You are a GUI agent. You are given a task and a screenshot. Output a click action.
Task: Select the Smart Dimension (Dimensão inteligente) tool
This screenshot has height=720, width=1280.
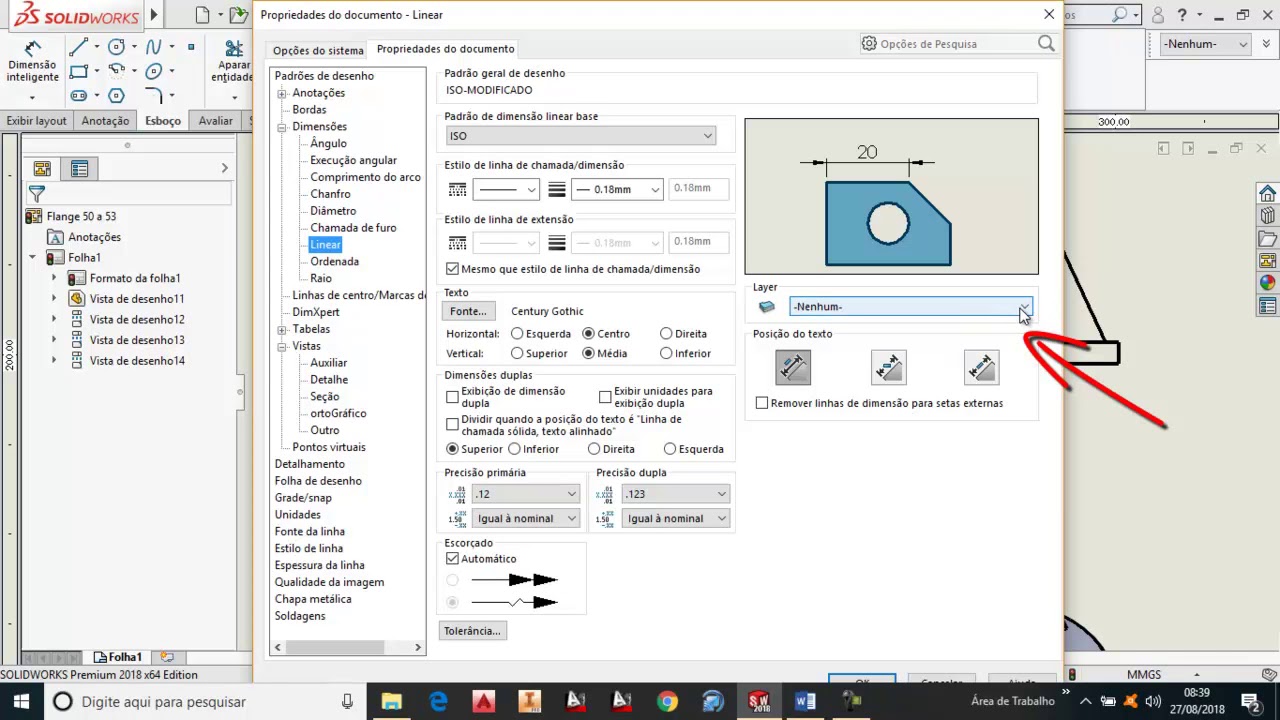32,62
